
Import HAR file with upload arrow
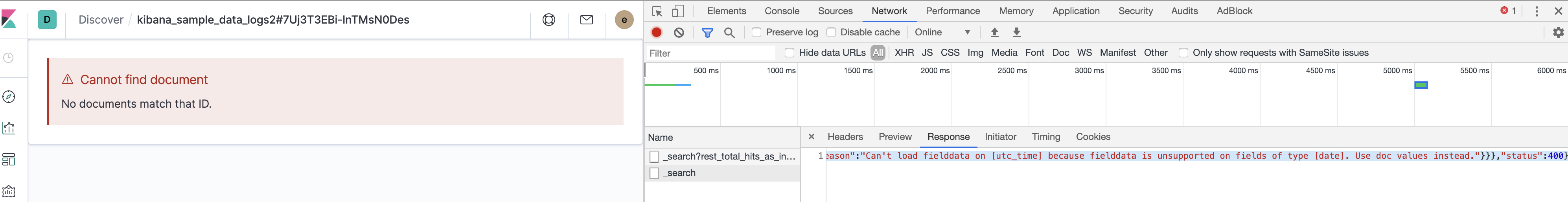coord(995,32)
